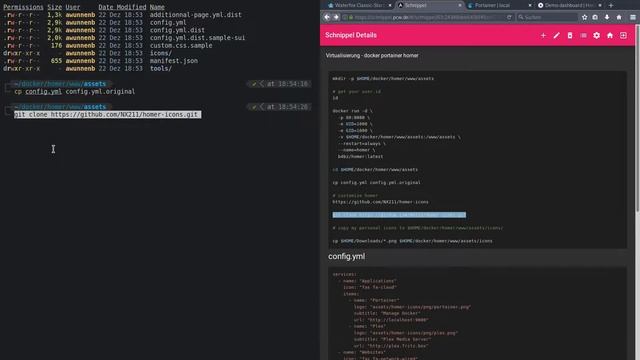Open the browser downloads arrow icon
Viewport: 640px width, 360px height.
coord(607,17)
